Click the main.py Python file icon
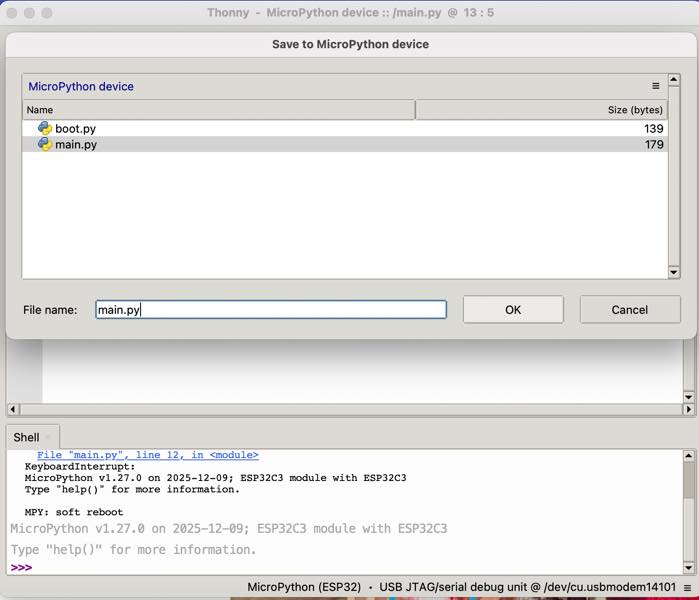The height and width of the screenshot is (600, 699). point(45,144)
